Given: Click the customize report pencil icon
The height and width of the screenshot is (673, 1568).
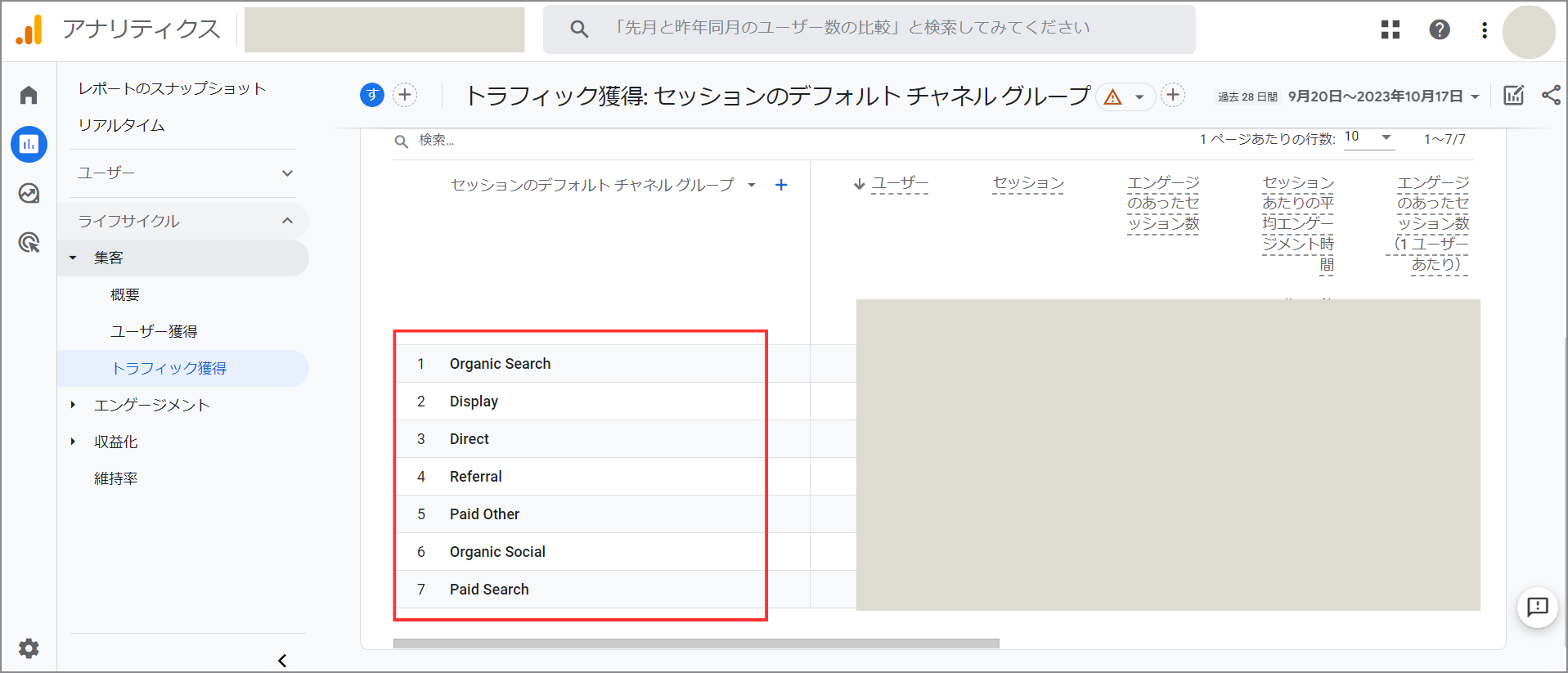Looking at the screenshot, I should tap(1514, 95).
